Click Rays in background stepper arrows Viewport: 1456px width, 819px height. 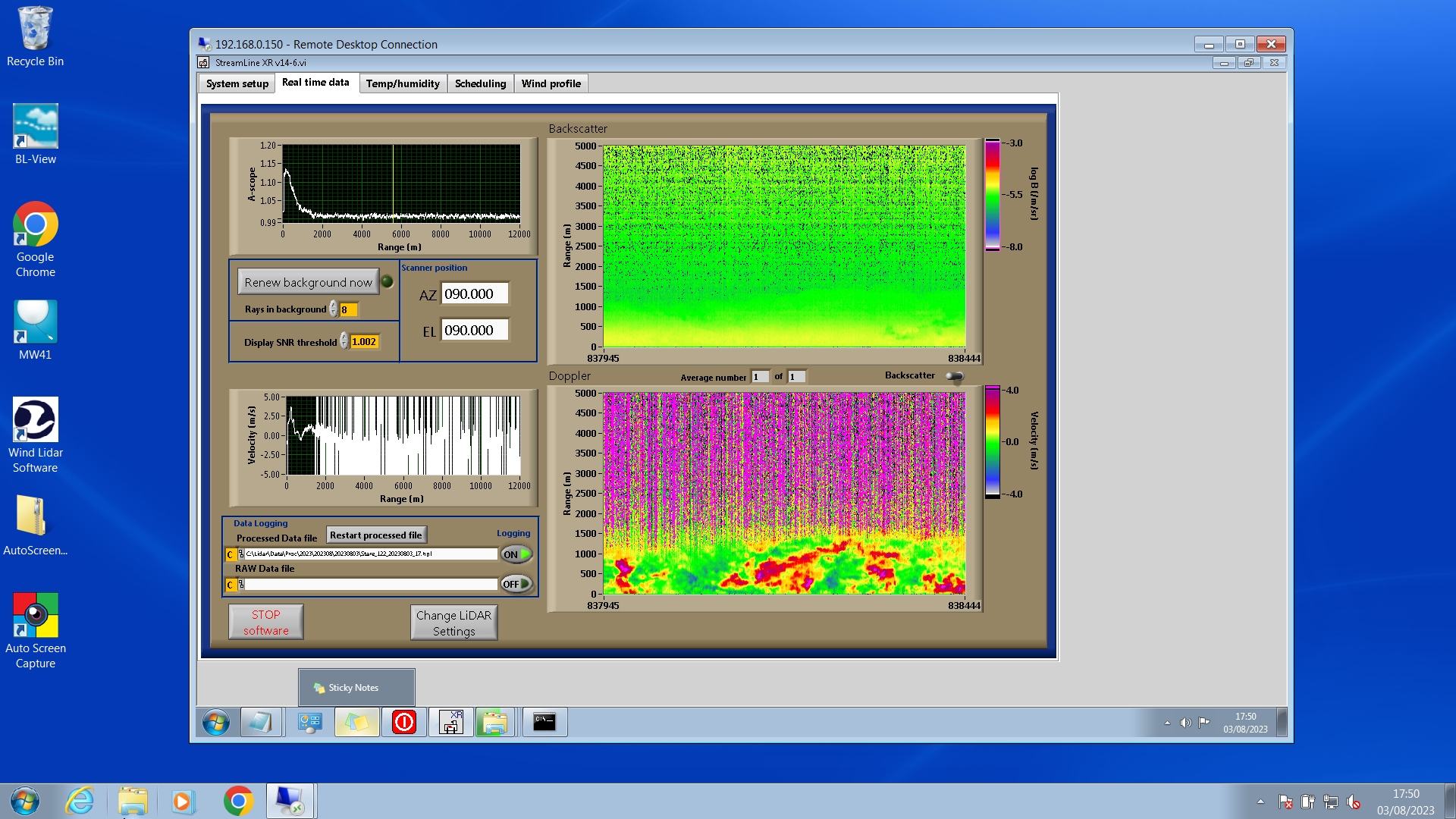coord(333,309)
